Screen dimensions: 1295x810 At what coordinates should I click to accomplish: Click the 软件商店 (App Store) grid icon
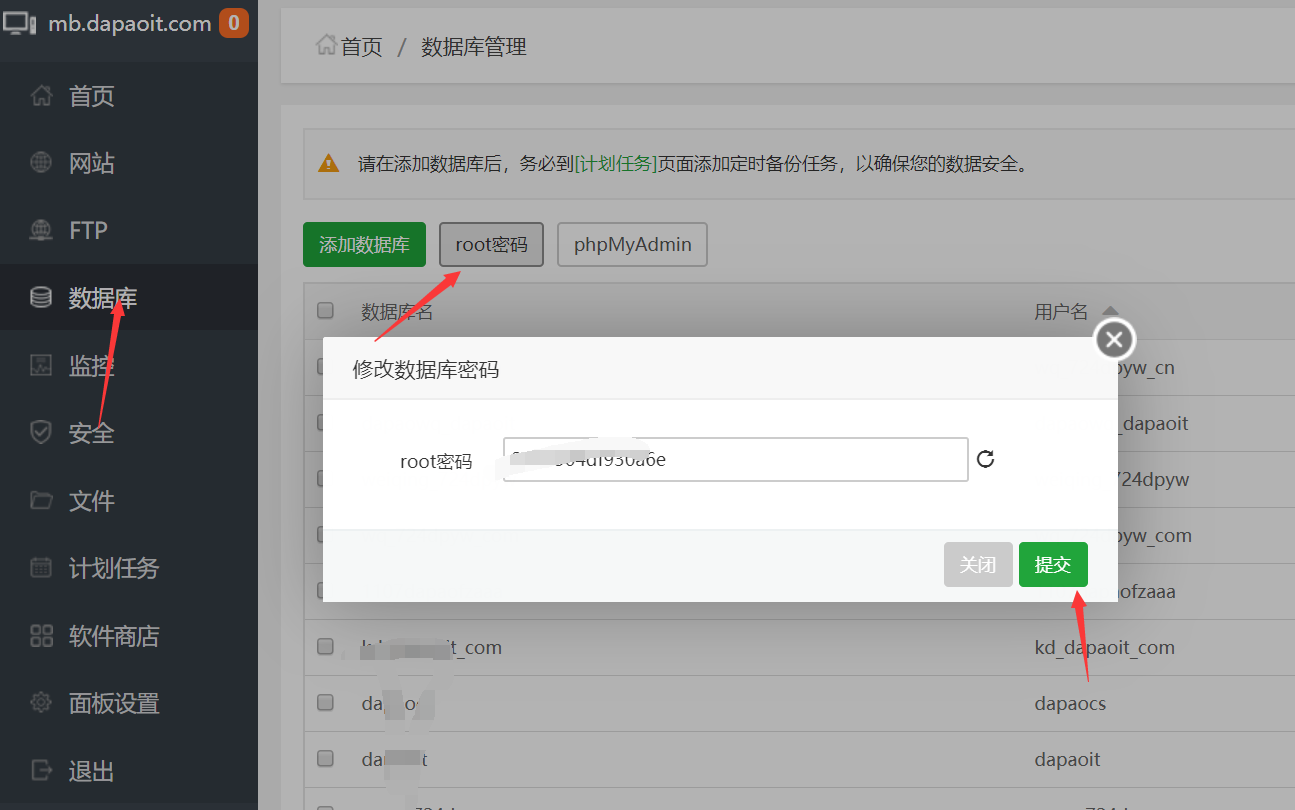40,635
